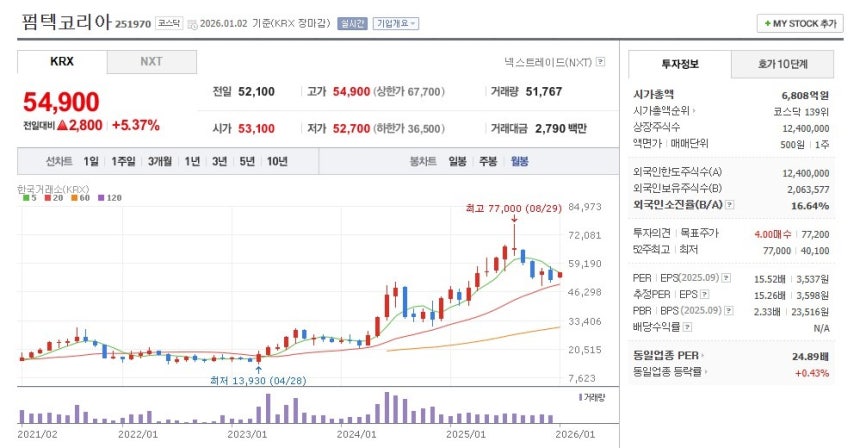Click the 최고 77,000 (08/29) chart marker
The height and width of the screenshot is (448, 860).
(x=514, y=208)
